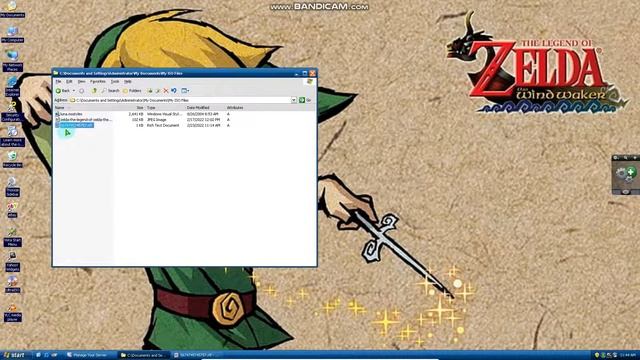Go up one folder level
Screen dimensions: 640x360
94,91
